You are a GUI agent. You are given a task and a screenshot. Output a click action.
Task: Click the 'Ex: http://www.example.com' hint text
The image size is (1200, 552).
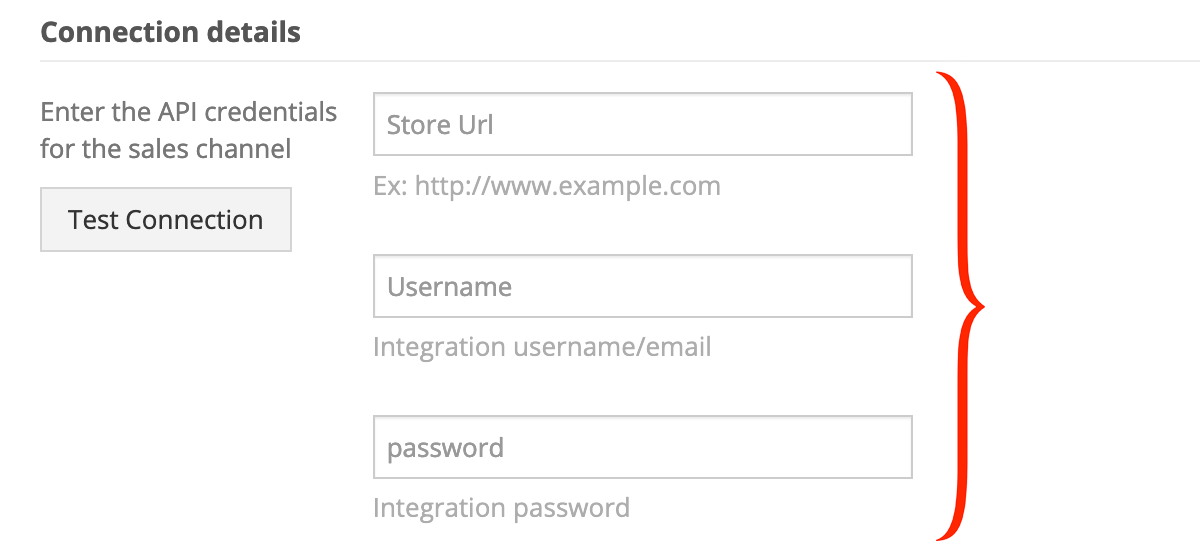547,186
